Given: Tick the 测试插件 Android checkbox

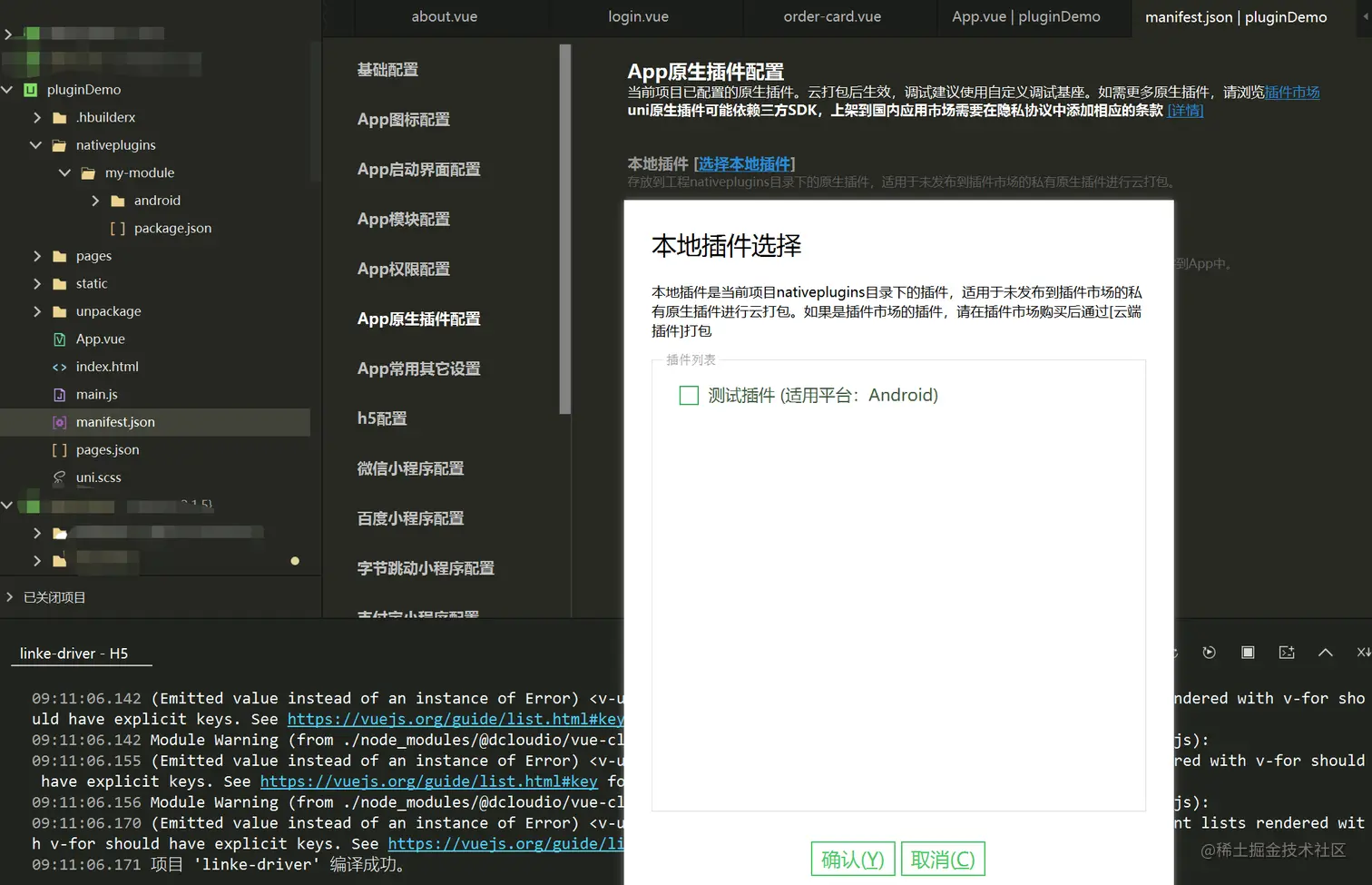Looking at the screenshot, I should 690,396.
